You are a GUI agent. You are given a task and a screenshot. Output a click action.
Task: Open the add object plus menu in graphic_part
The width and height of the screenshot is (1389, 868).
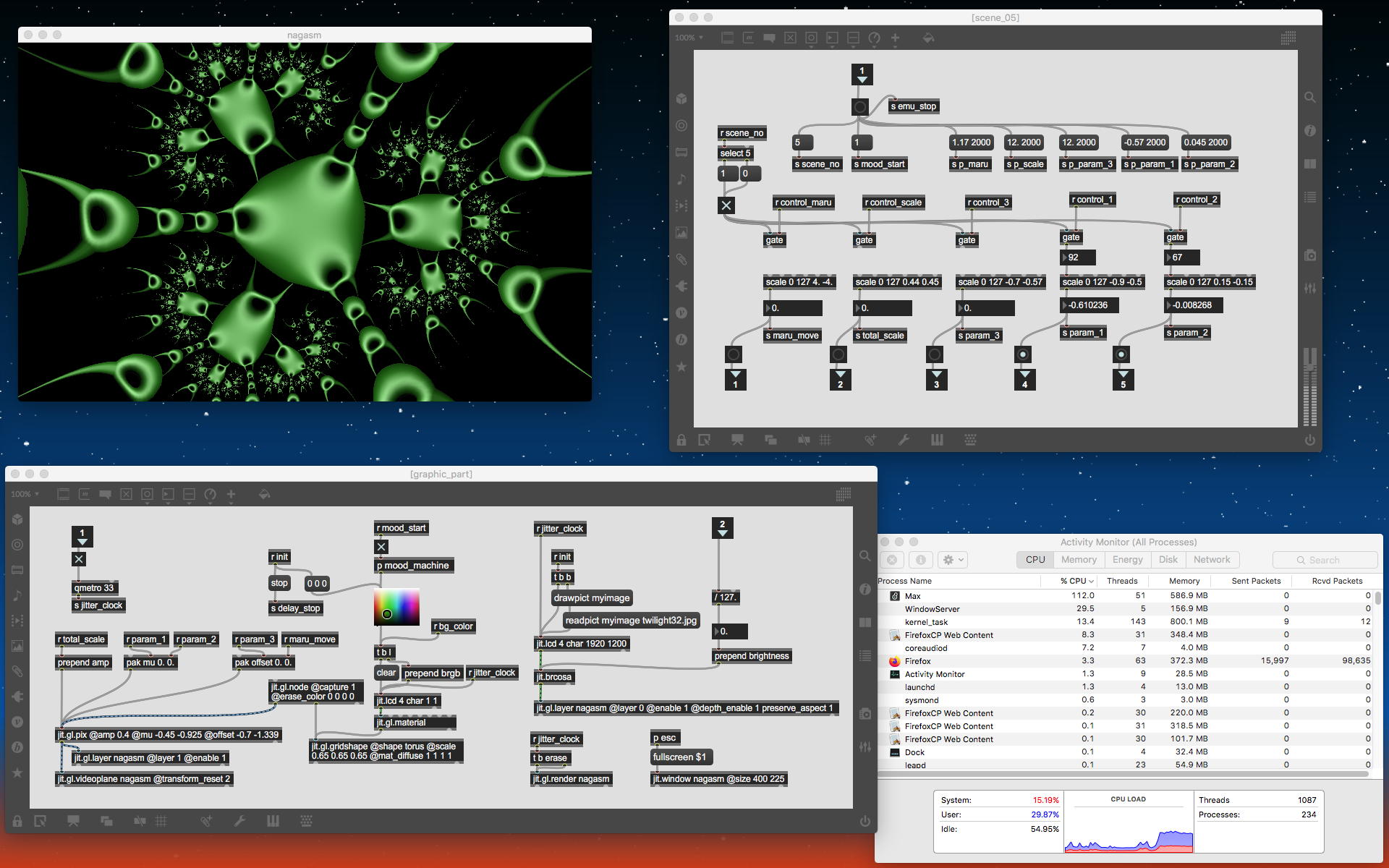tap(231, 494)
